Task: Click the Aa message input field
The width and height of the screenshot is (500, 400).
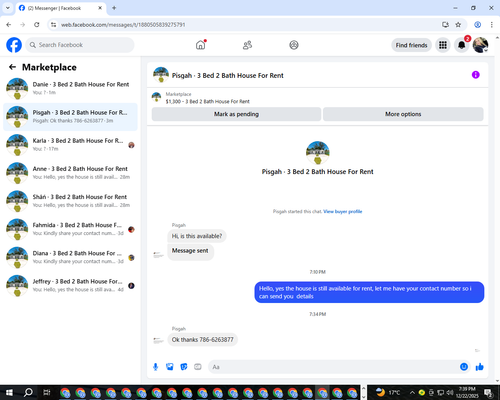Action: pyautogui.click(x=333, y=367)
